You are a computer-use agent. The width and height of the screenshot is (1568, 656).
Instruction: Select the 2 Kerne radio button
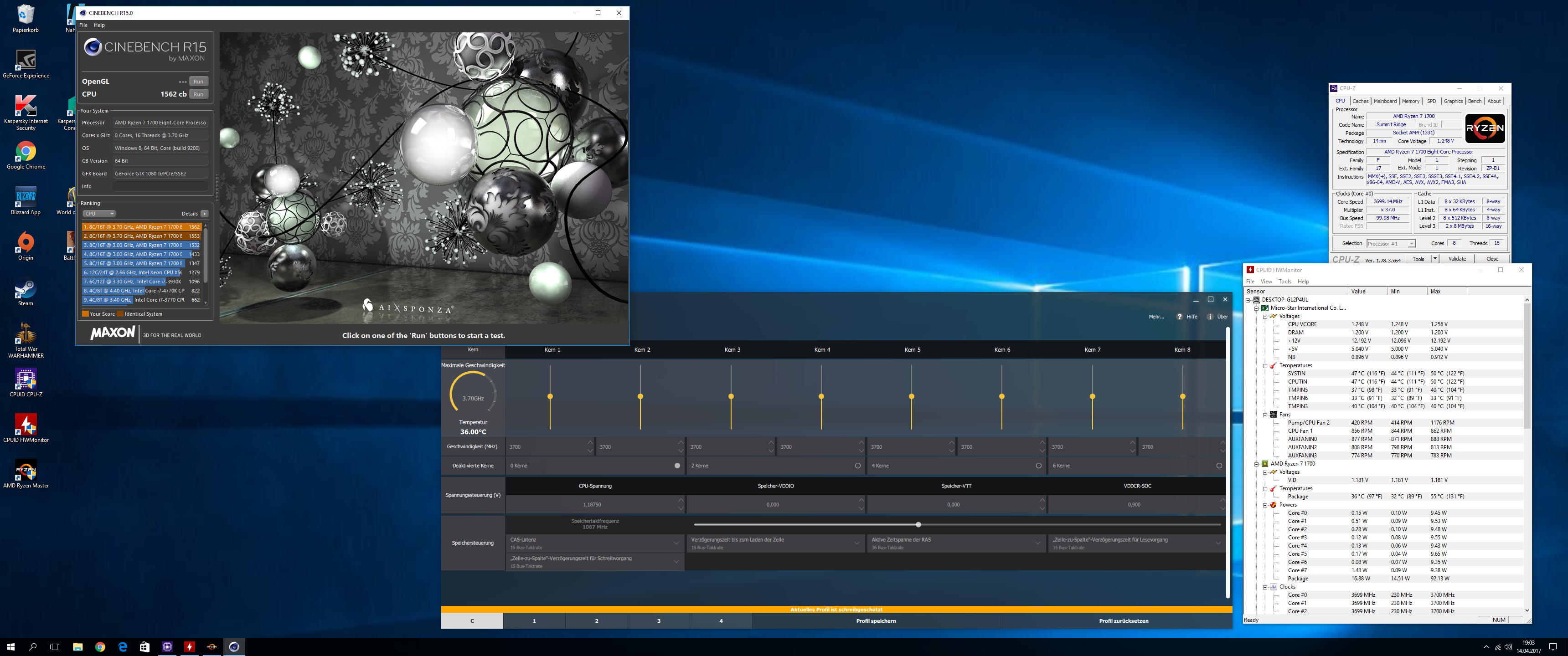click(858, 466)
